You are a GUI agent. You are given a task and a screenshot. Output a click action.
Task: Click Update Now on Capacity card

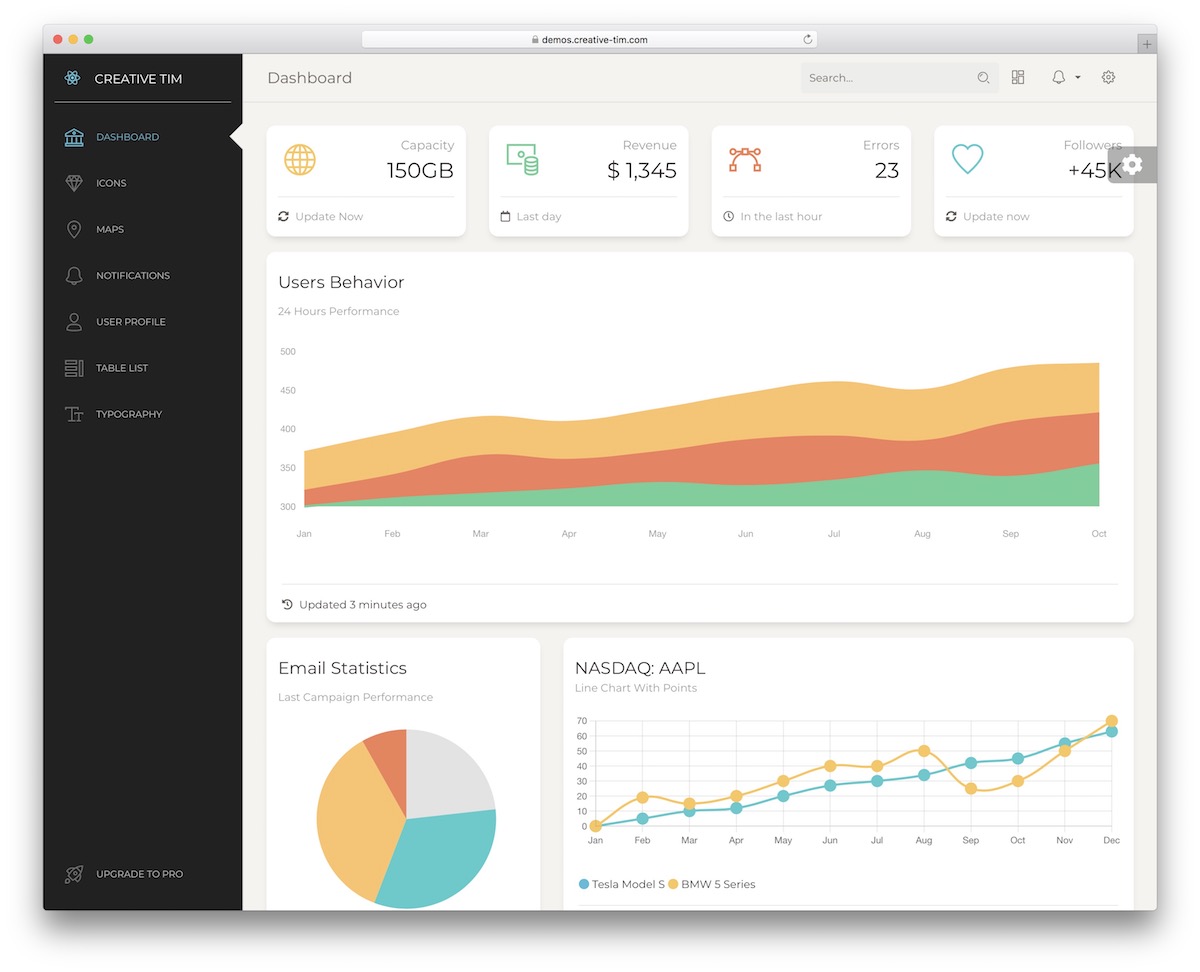pos(328,216)
